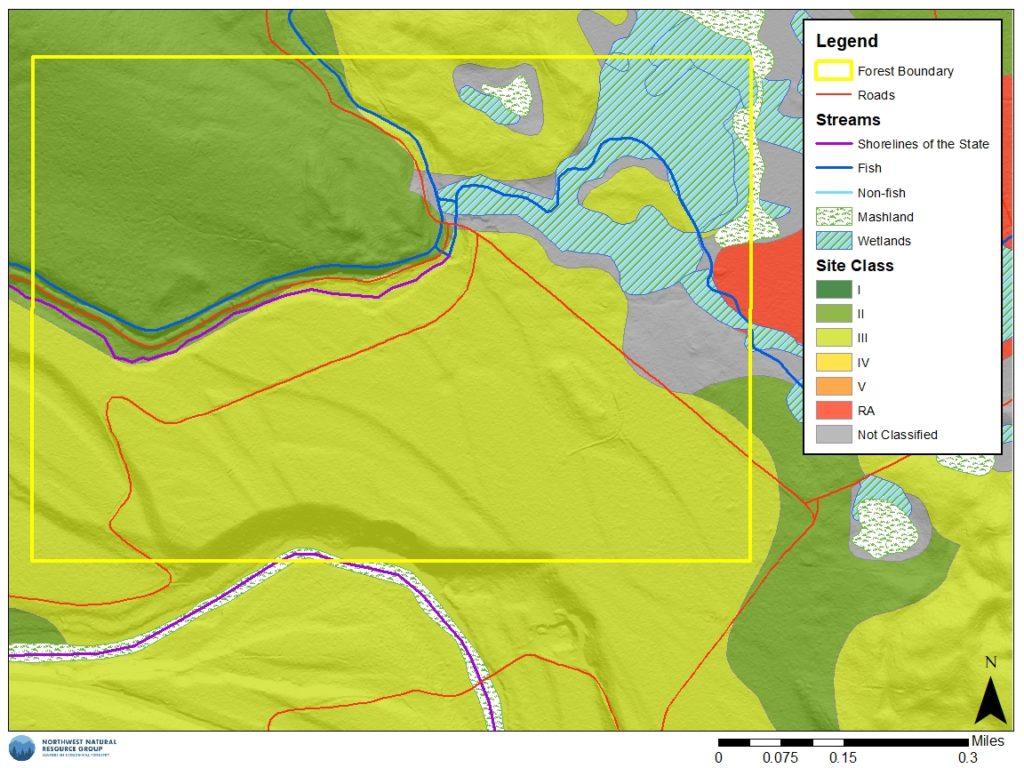
Task: Select the Site Class II green swatch
Action: pos(834,313)
